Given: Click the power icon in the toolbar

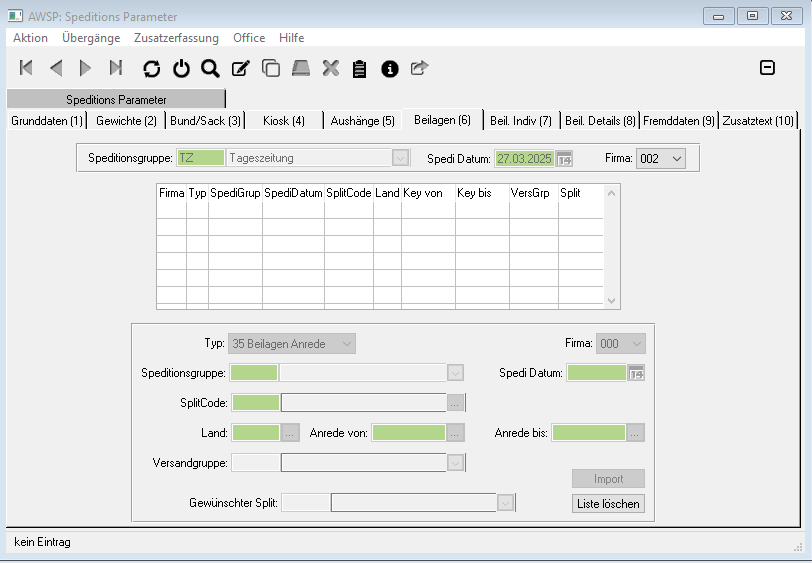Looking at the screenshot, I should tap(181, 68).
